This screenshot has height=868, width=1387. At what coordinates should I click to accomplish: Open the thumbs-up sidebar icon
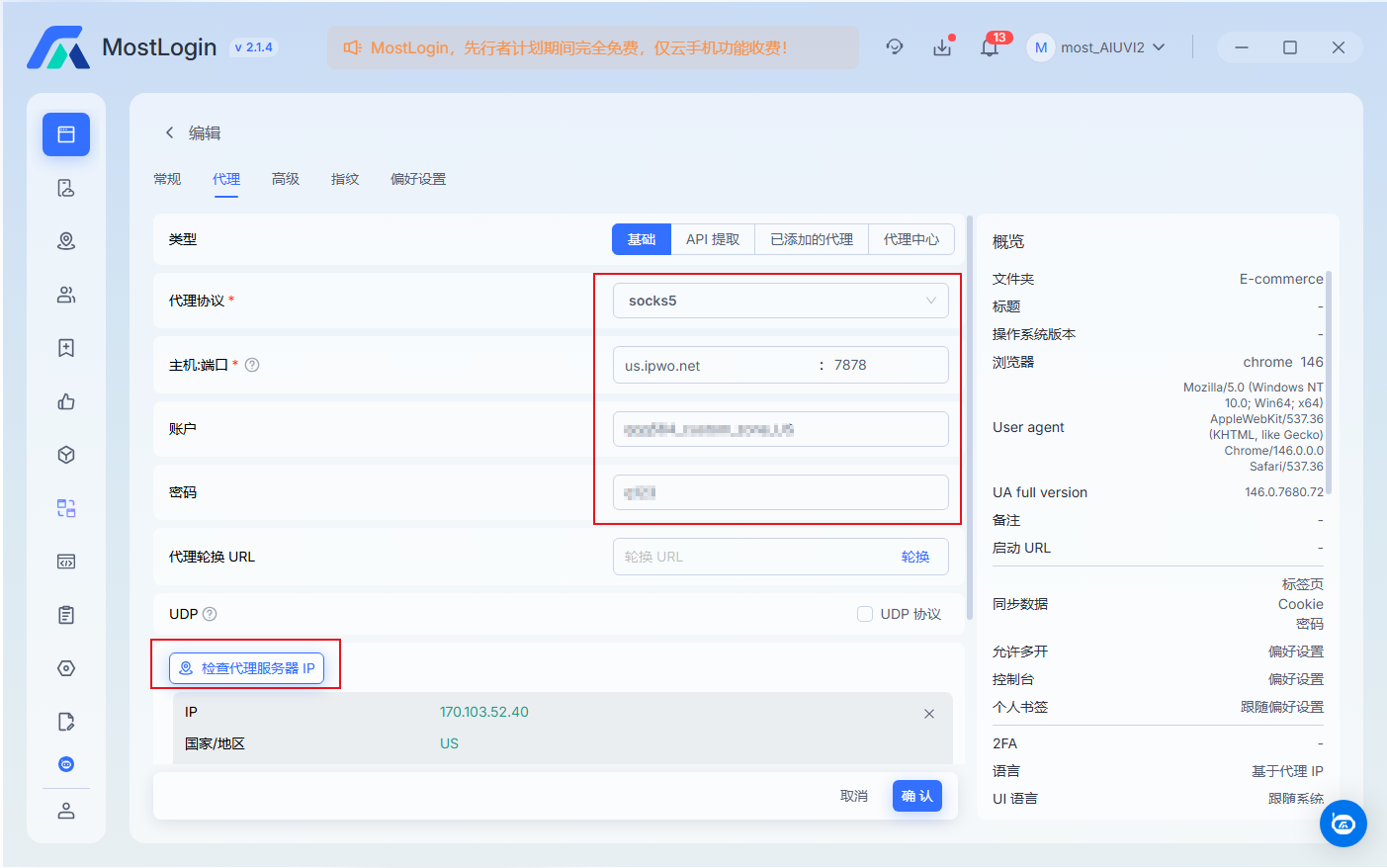[x=66, y=401]
